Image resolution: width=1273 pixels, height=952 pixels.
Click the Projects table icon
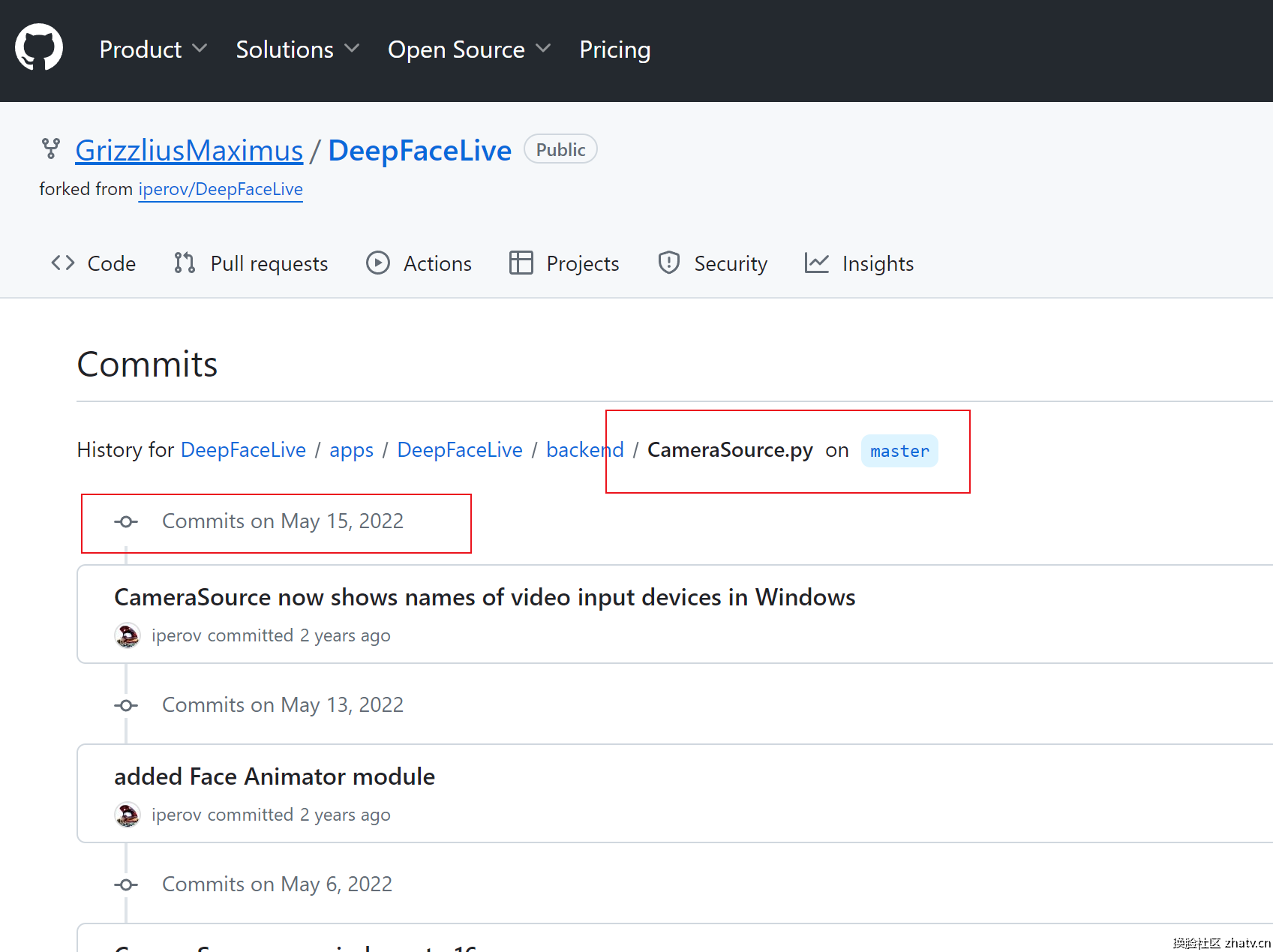(521, 263)
